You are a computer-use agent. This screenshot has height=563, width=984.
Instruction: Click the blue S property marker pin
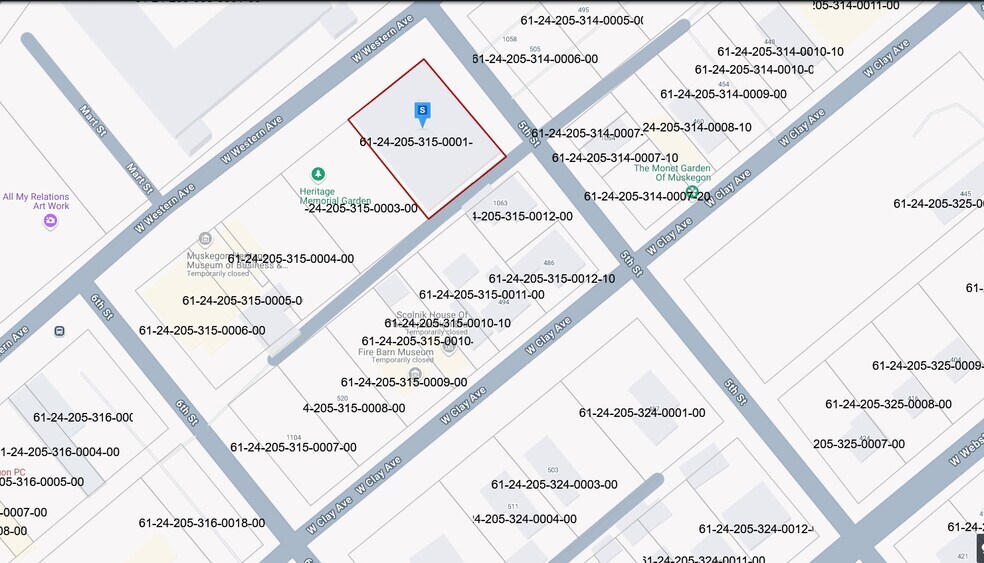pos(422,112)
